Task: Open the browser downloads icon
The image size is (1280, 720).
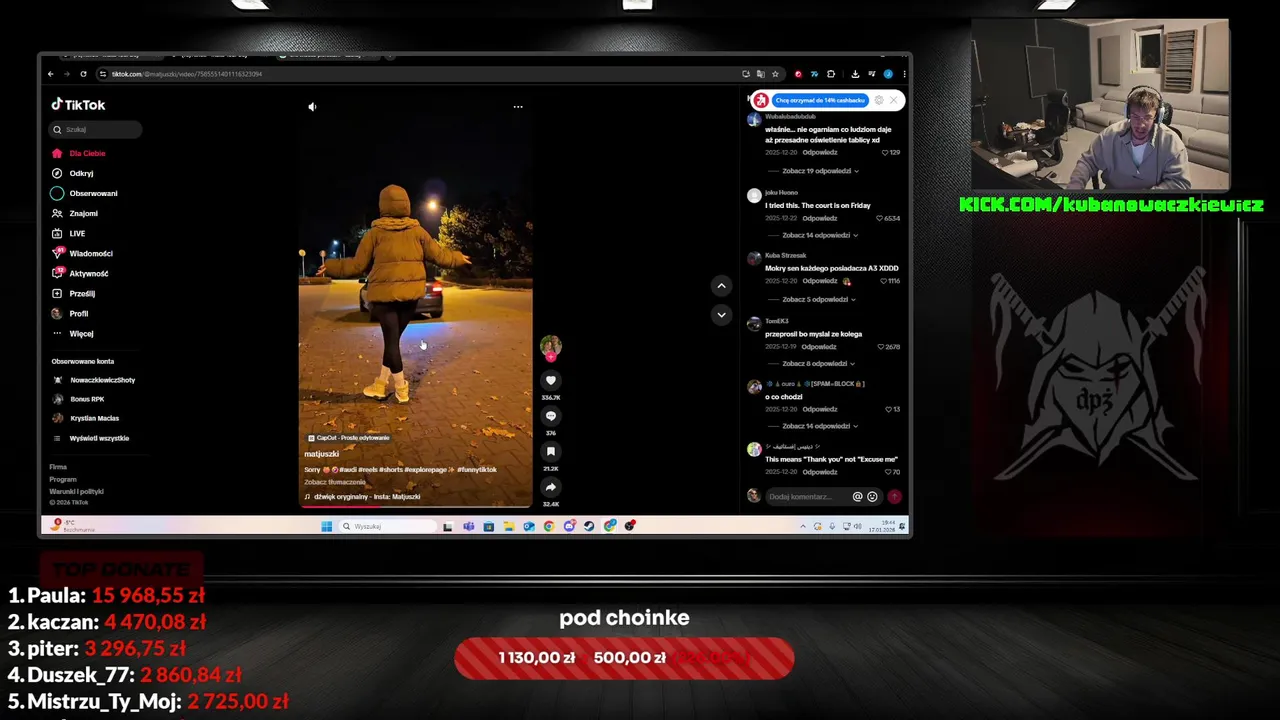Action: click(x=855, y=74)
